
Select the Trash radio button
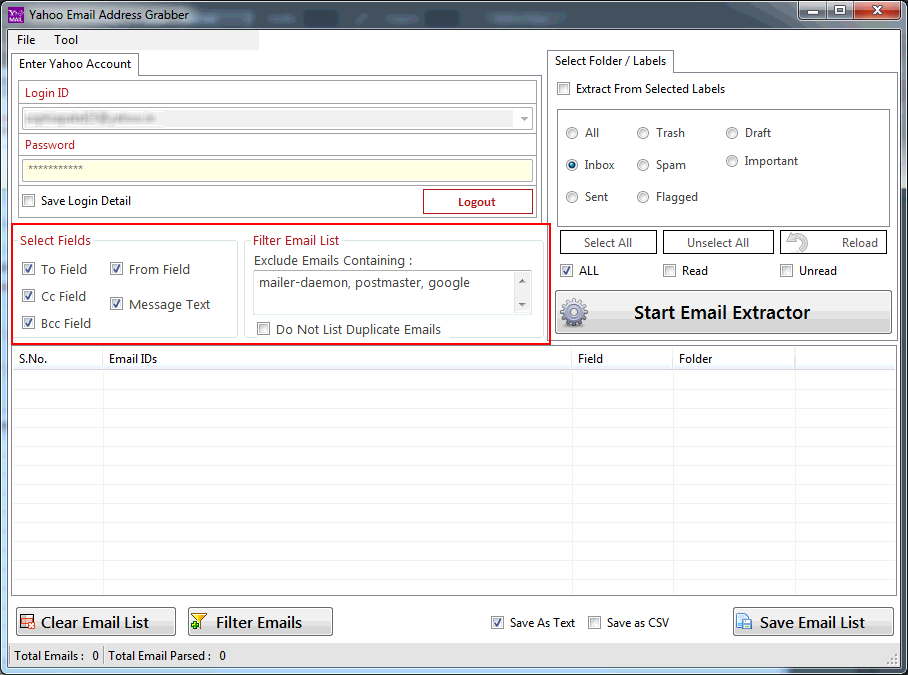[643, 133]
